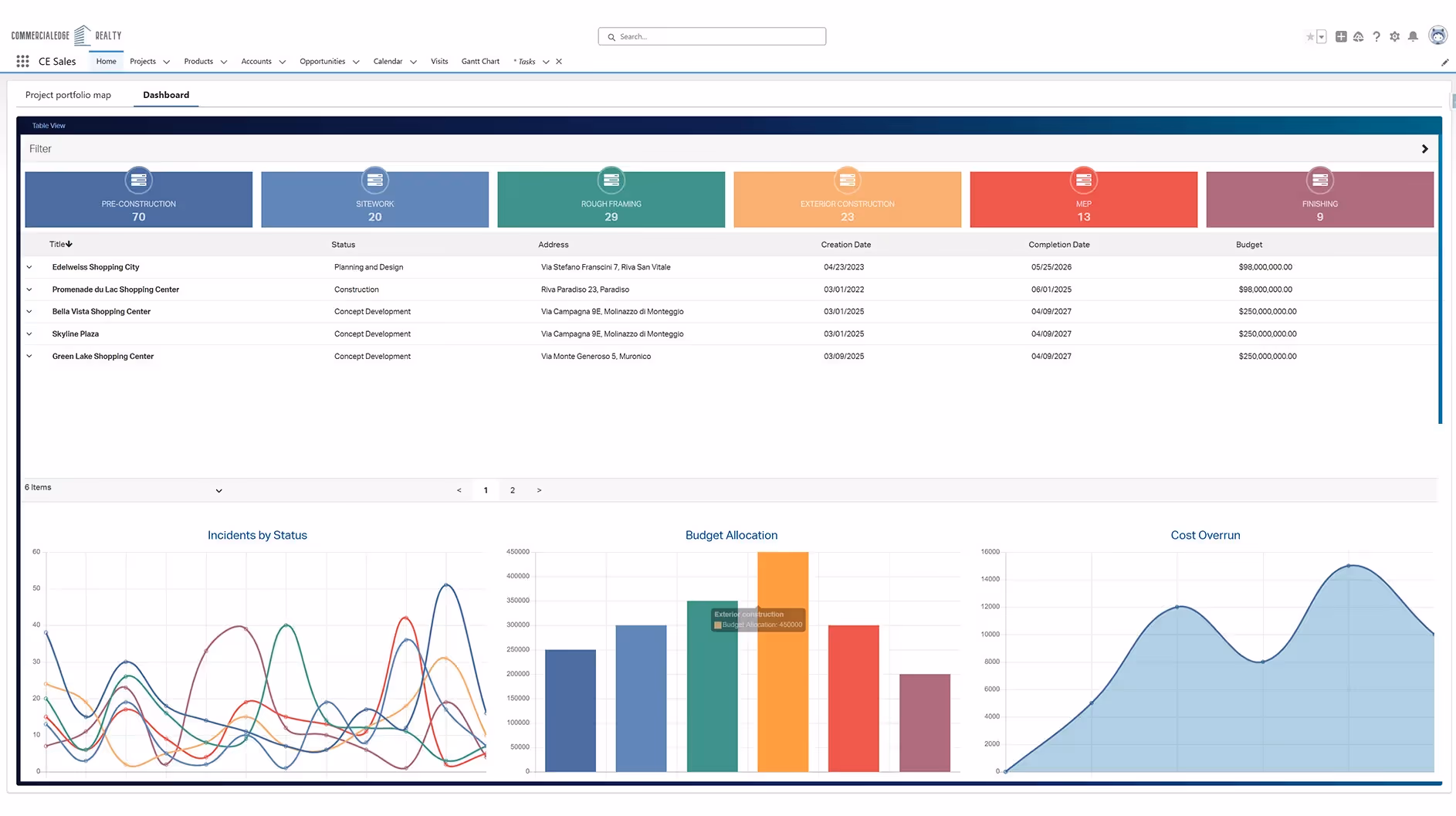Click the Bella Vista Shopping Center title
1456x816 pixels.
pos(101,312)
